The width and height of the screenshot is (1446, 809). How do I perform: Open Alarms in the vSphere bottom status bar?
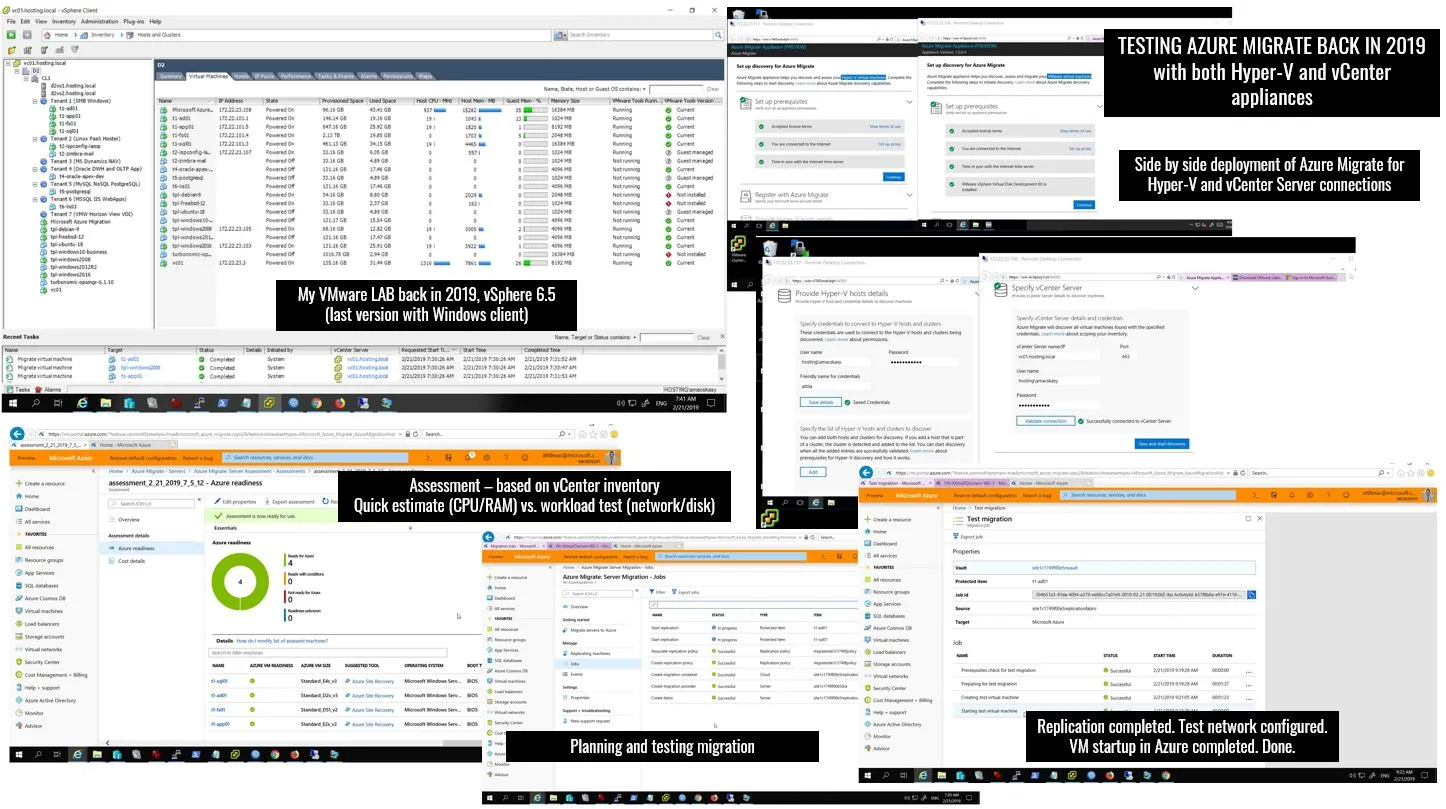coord(50,389)
